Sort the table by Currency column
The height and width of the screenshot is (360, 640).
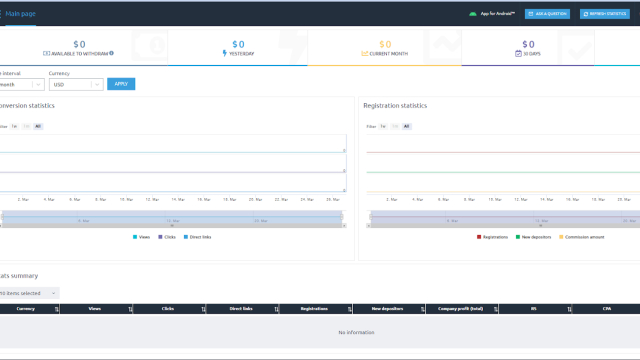coord(56,309)
